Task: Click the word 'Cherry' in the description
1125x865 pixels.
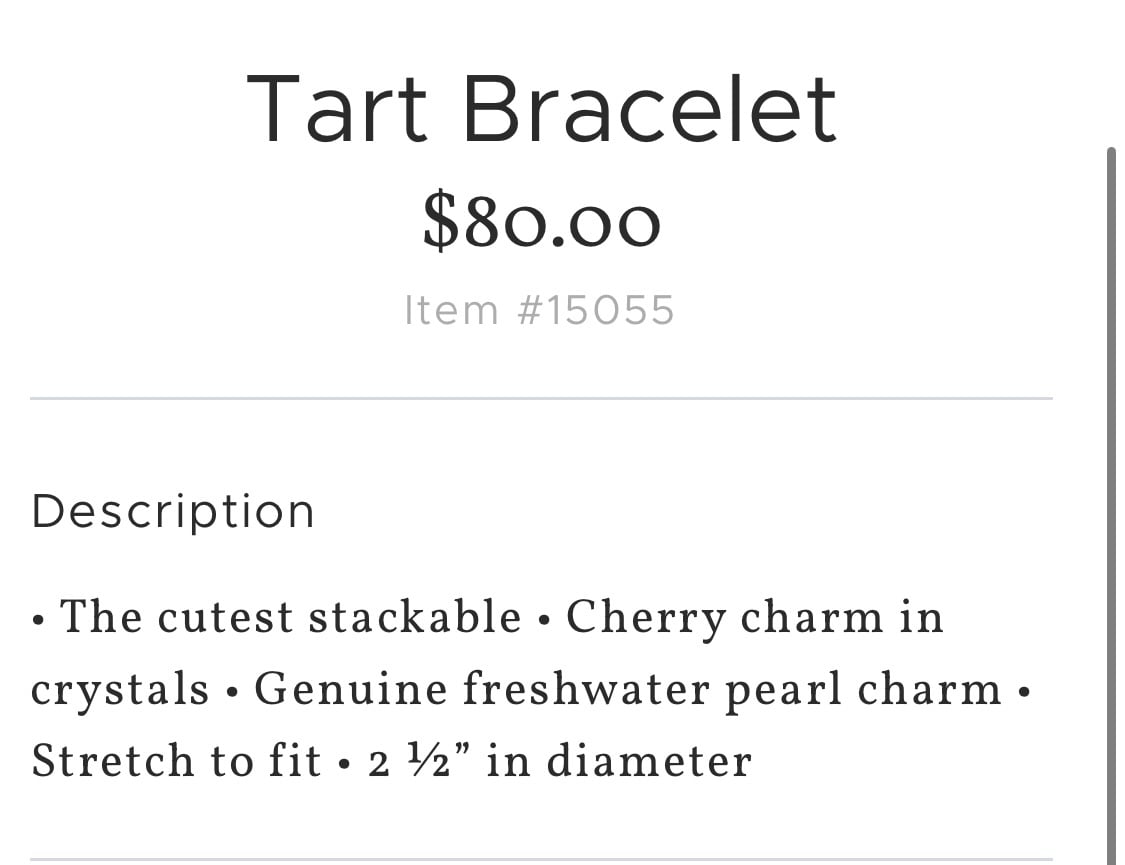Action: pyautogui.click(x=646, y=619)
